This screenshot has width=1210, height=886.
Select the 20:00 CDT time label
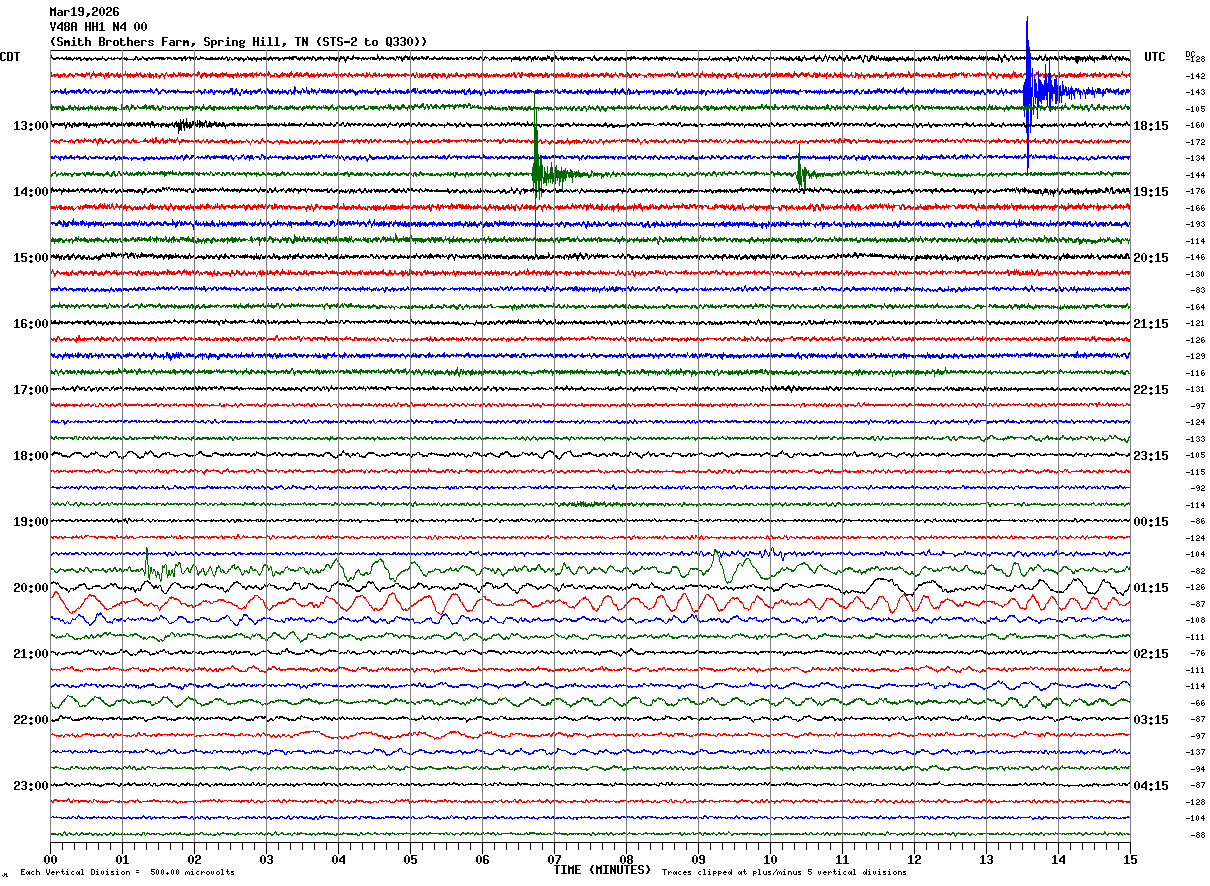tap(31, 588)
